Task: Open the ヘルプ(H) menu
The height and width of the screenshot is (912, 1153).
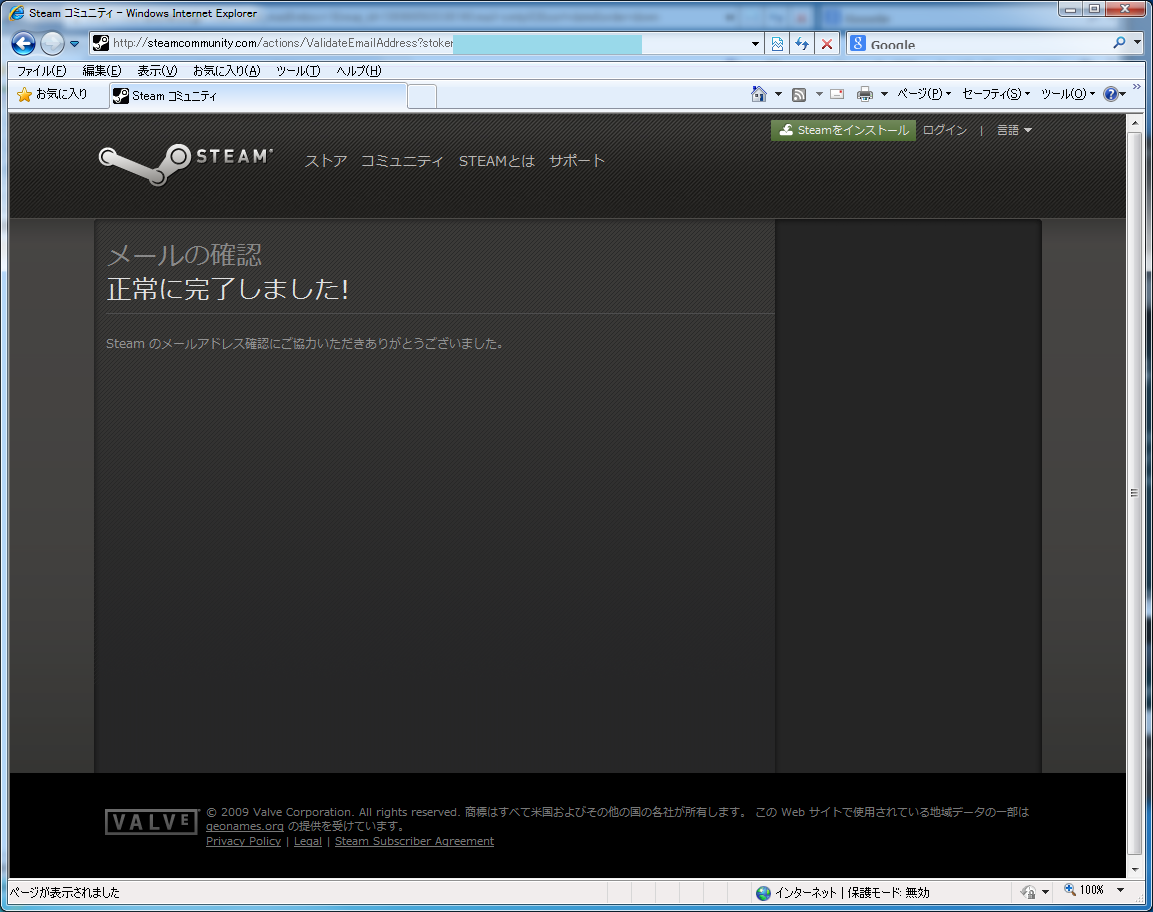Action: click(359, 71)
